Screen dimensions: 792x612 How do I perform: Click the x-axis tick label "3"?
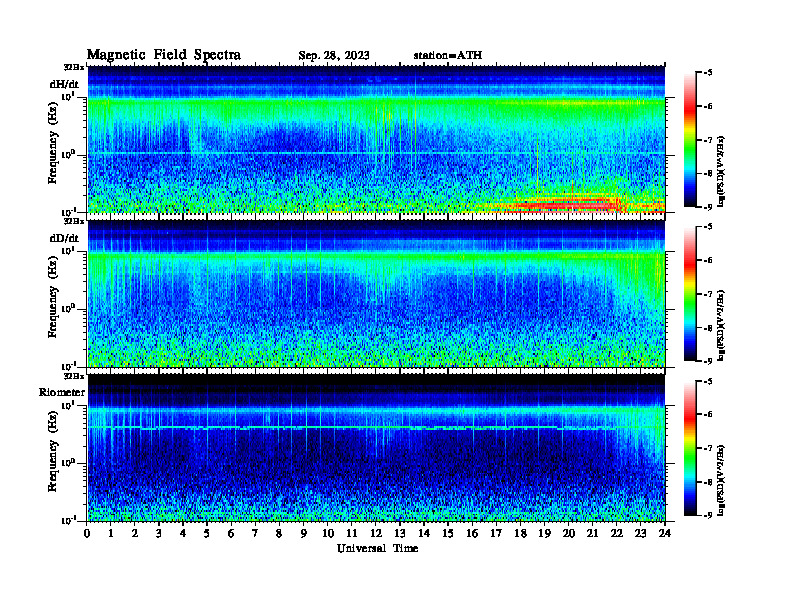(x=159, y=533)
